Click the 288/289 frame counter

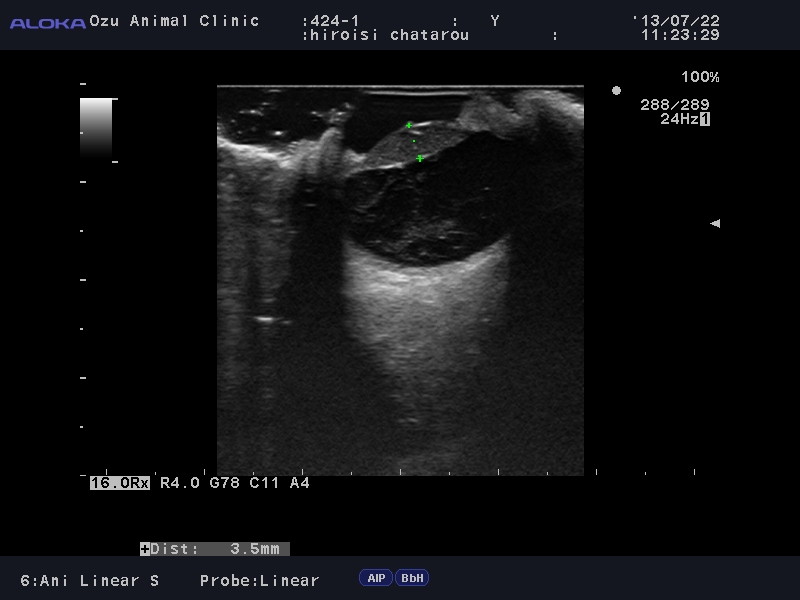pos(675,104)
